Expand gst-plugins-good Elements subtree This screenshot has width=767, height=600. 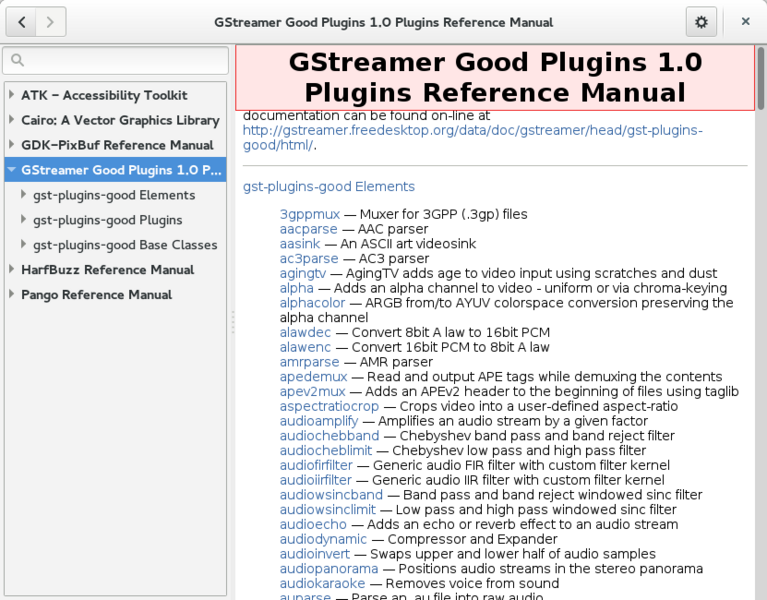pos(23,194)
